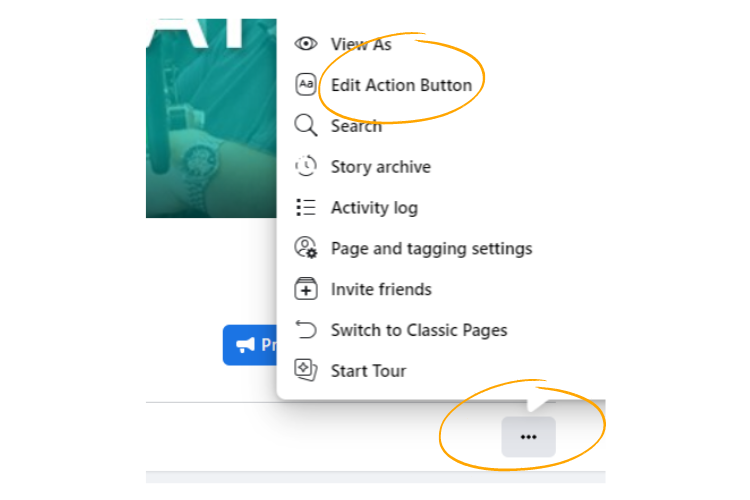Choose Invite friends menu item
Screen dimensions: 750x500
coord(381,289)
